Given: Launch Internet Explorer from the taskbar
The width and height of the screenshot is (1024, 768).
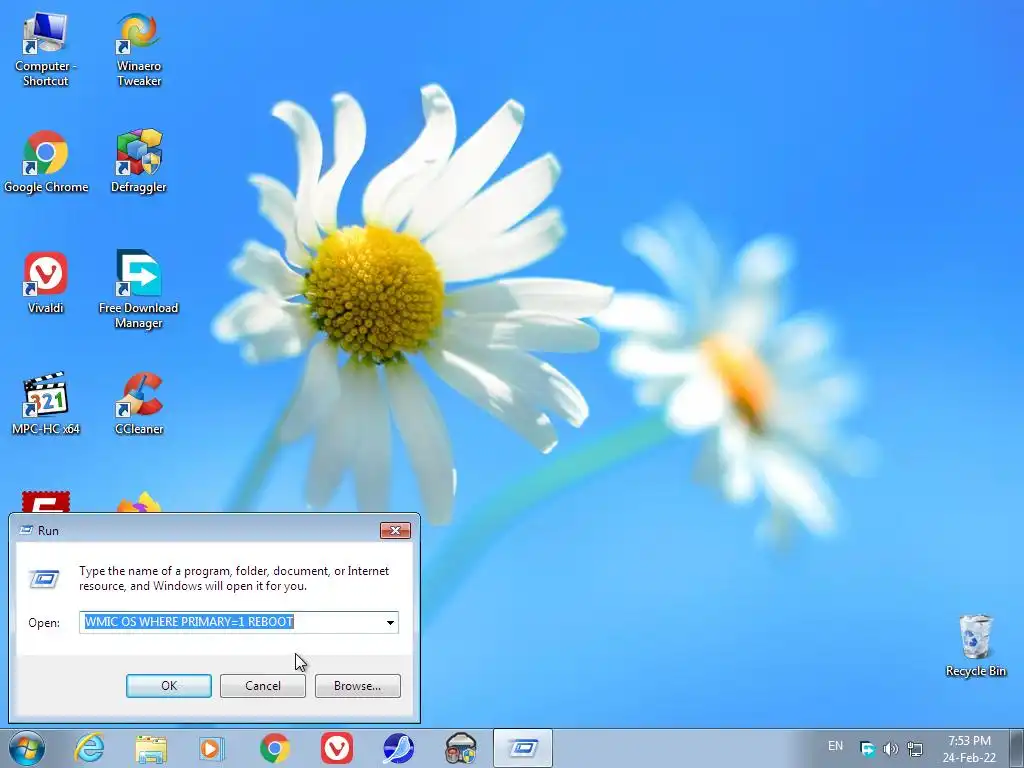Looking at the screenshot, I should pos(89,748).
